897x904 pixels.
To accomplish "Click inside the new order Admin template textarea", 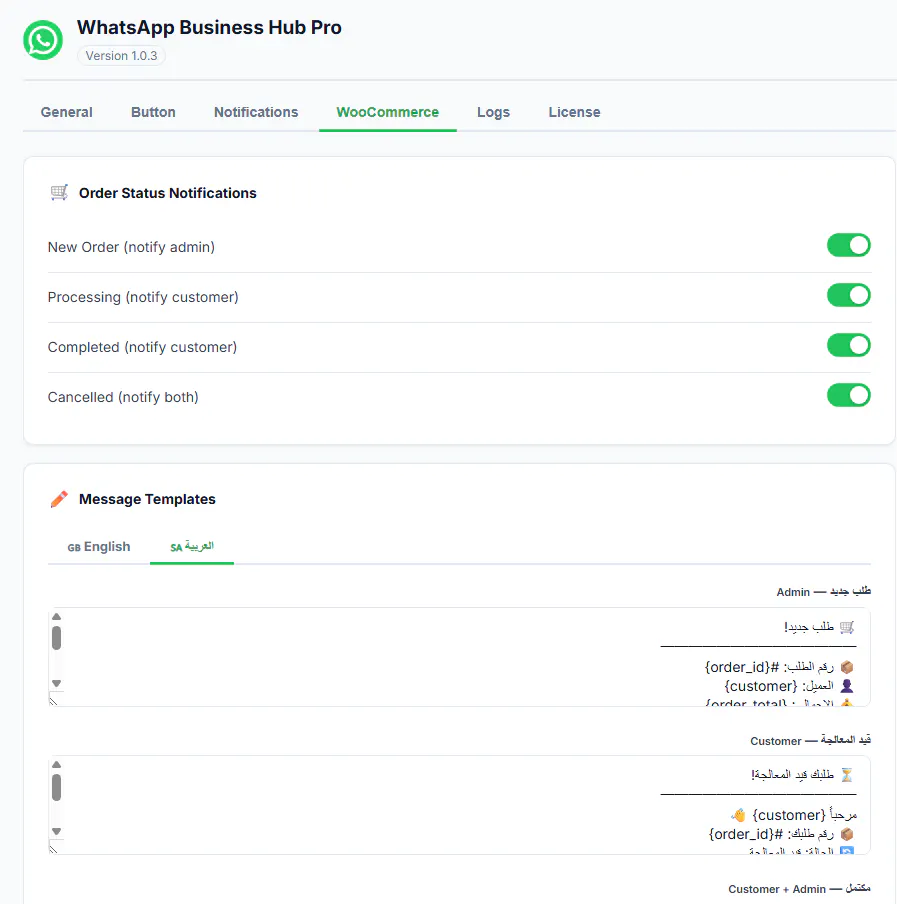I will tap(459, 657).
